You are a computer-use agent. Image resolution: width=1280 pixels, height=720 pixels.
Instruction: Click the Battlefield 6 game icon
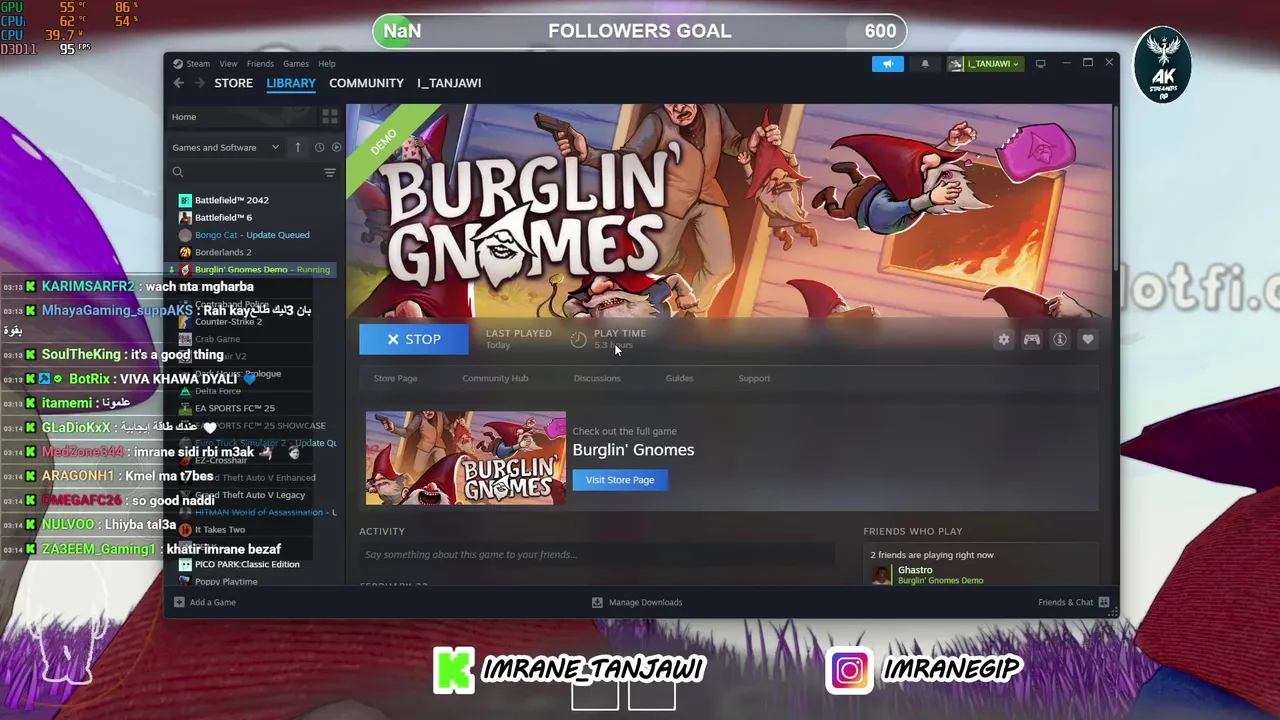pos(185,217)
